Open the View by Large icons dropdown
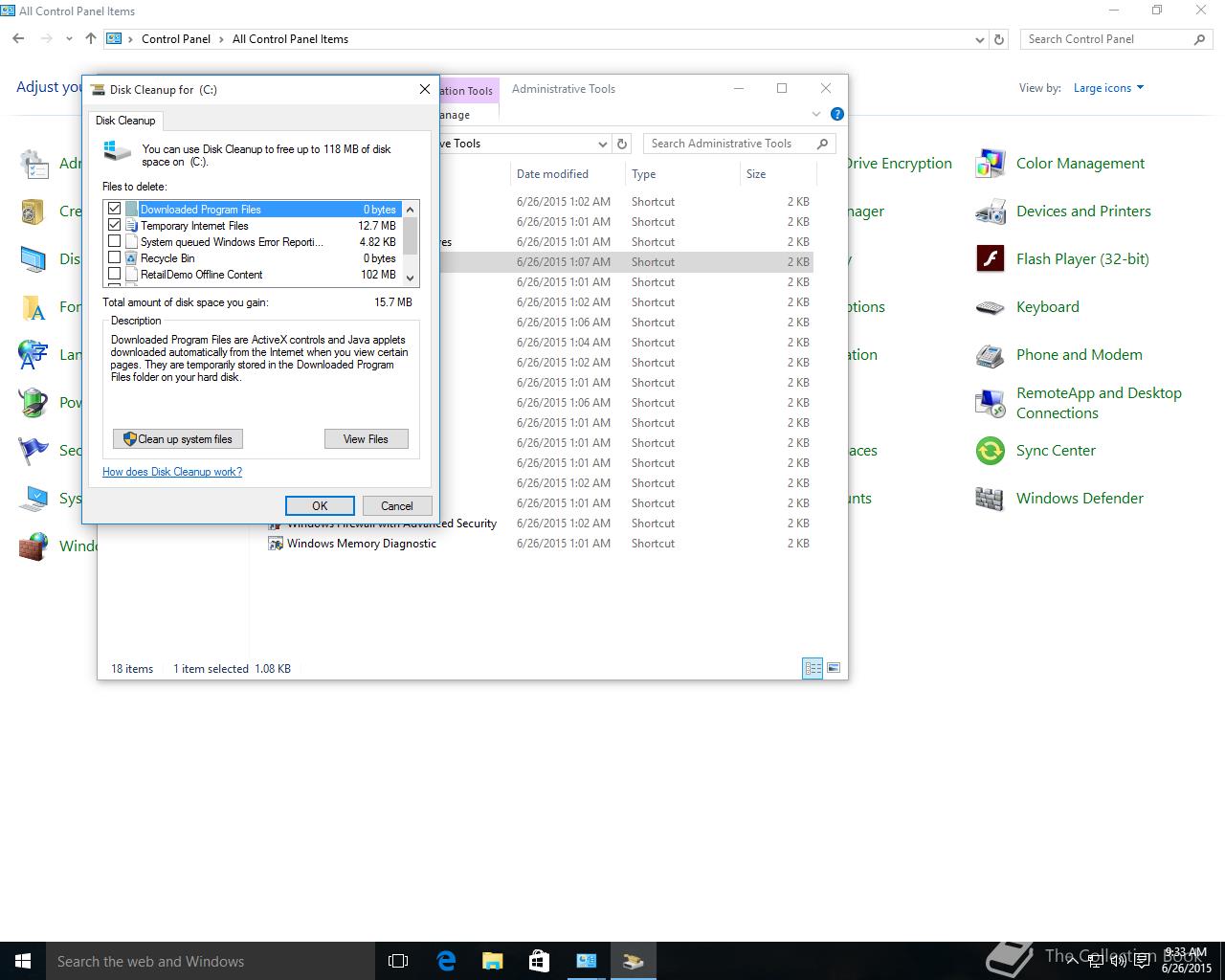 pos(1108,88)
